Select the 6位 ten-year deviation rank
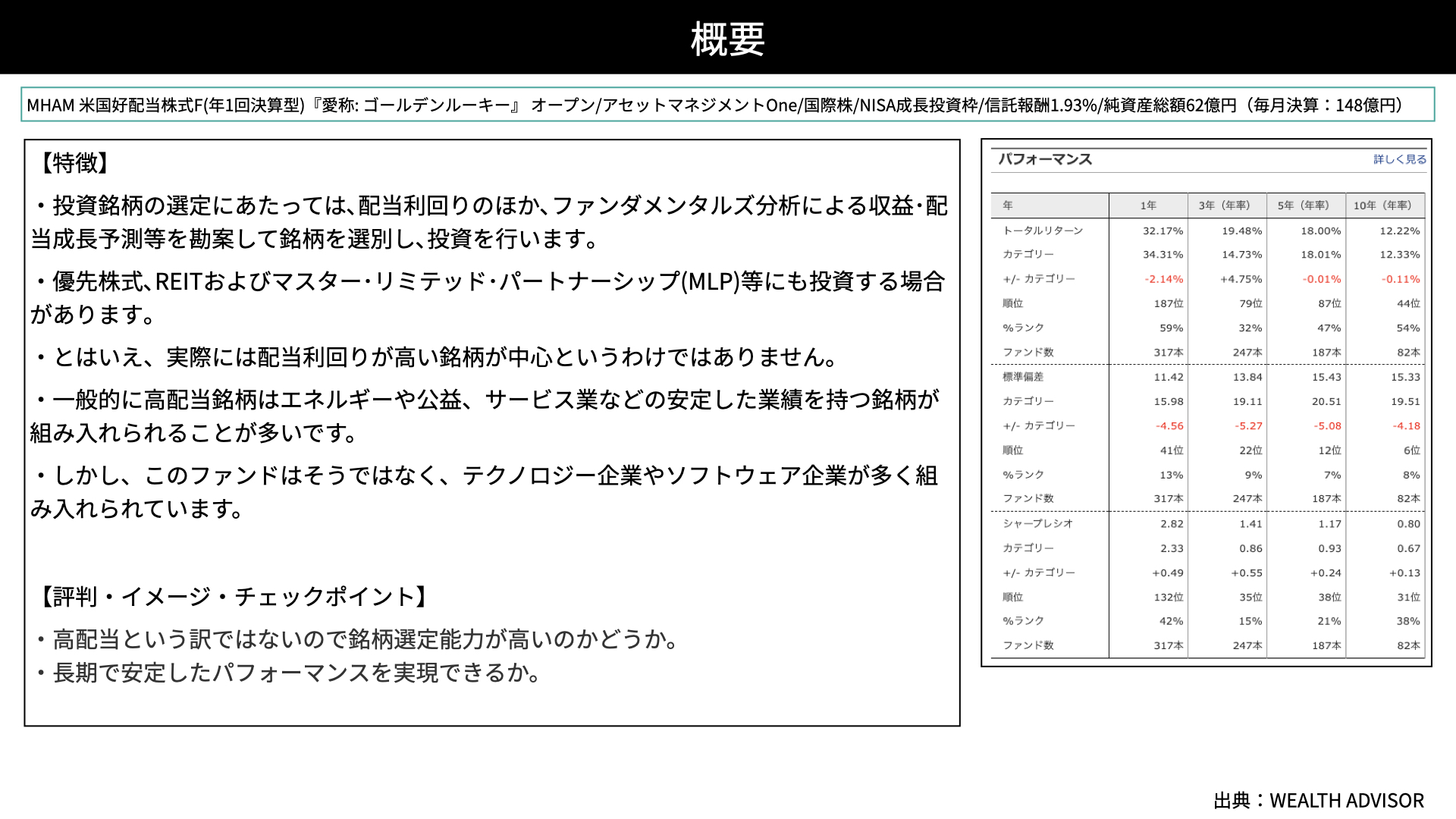1456x819 pixels. tap(1411, 450)
